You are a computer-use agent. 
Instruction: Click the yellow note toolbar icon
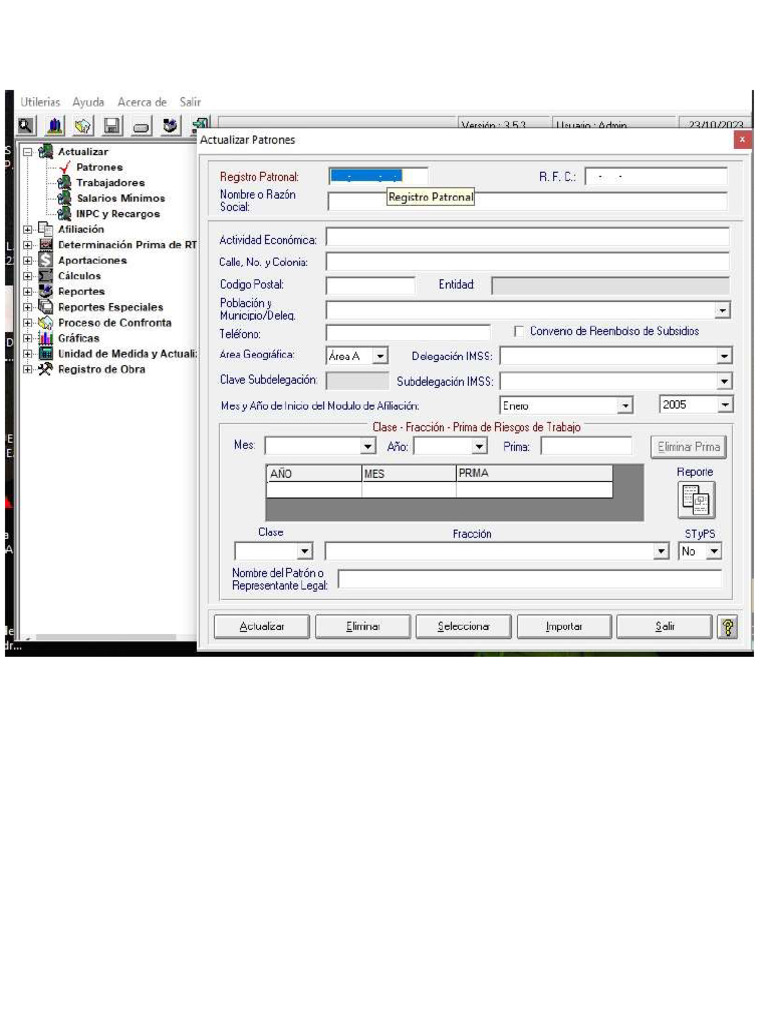pos(83,125)
